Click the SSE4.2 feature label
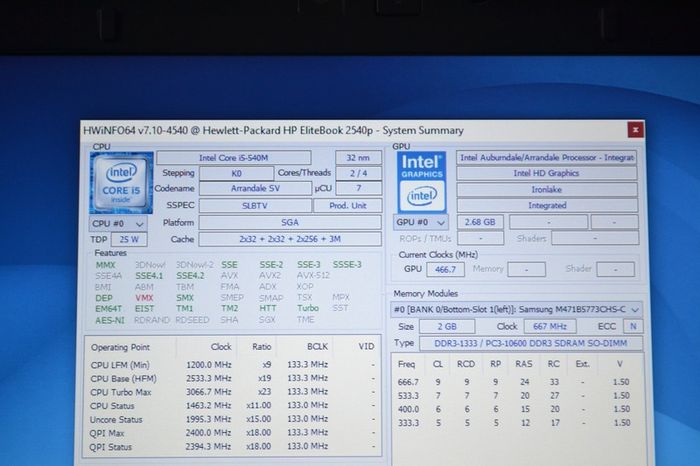This screenshot has height=466, width=700. coord(190,276)
